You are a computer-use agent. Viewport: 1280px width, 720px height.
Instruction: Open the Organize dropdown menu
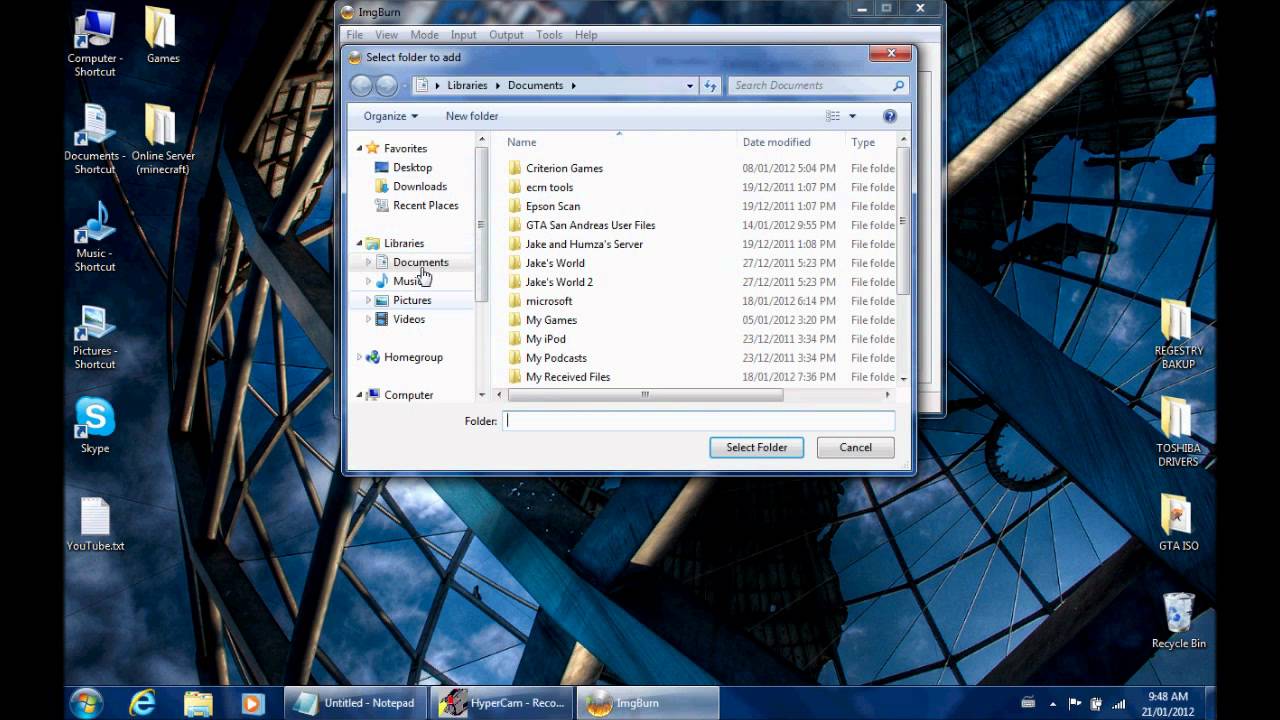coord(391,116)
